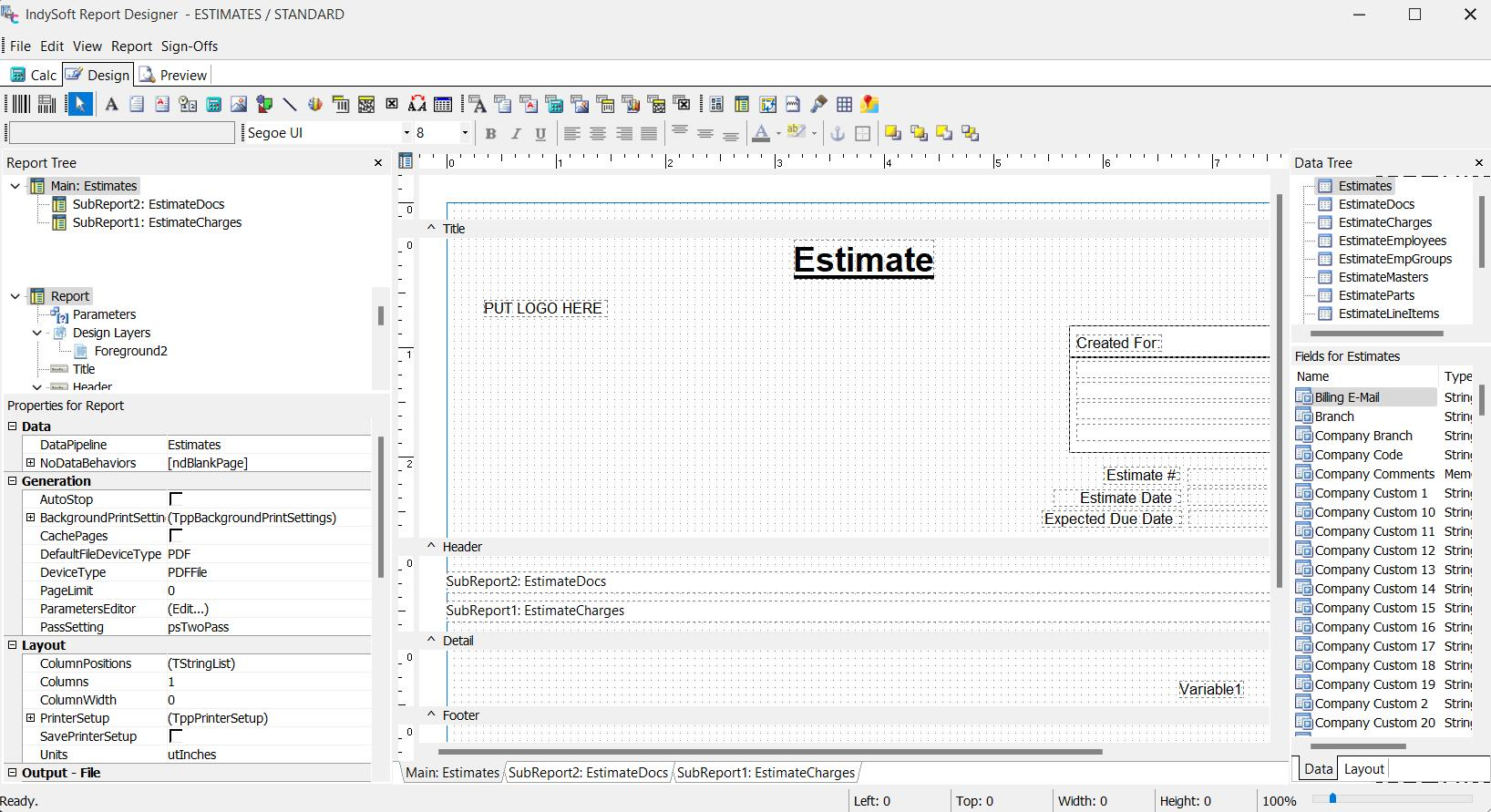The image size is (1491, 812).
Task: Click the anchor icon in format toolbar
Action: pyautogui.click(x=837, y=134)
